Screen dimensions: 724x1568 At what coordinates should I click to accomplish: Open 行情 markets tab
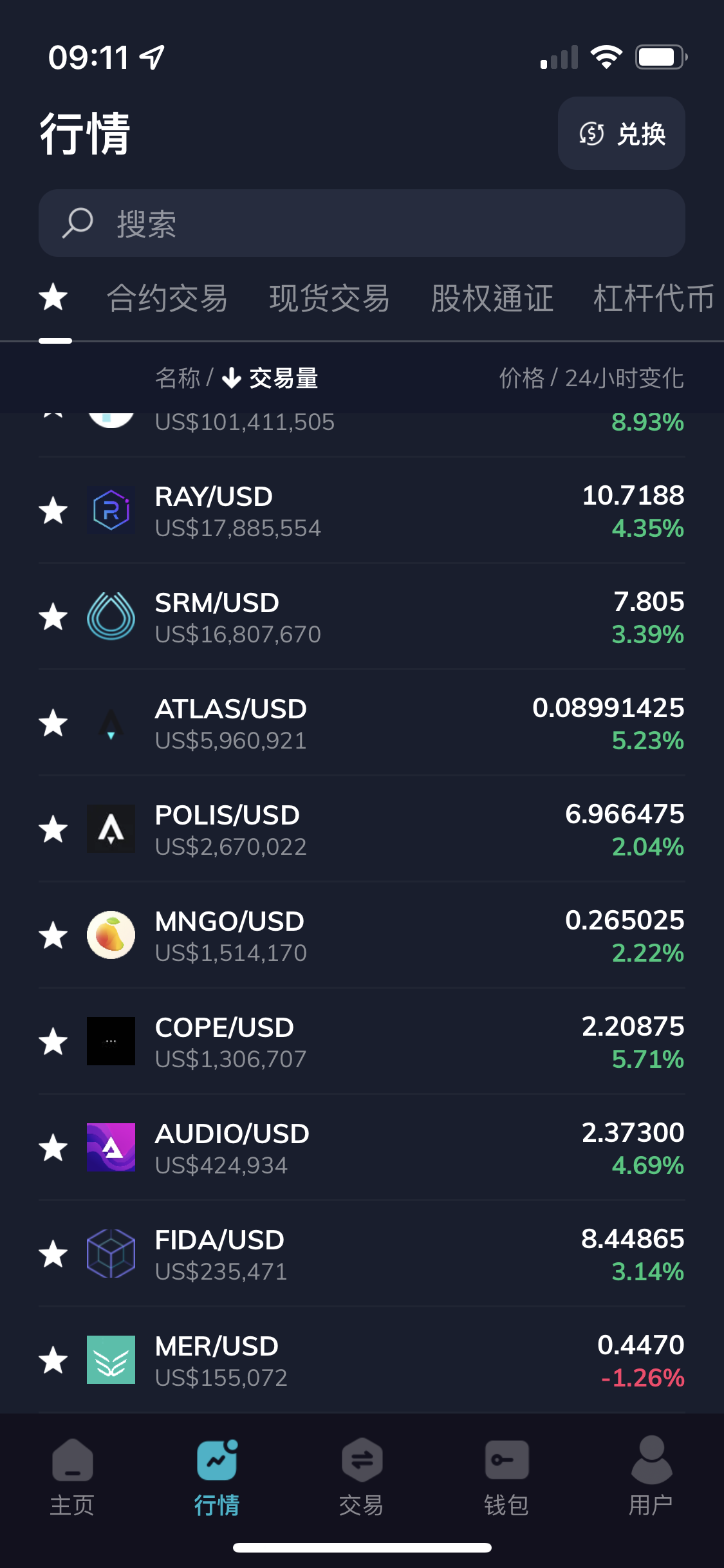217,1478
